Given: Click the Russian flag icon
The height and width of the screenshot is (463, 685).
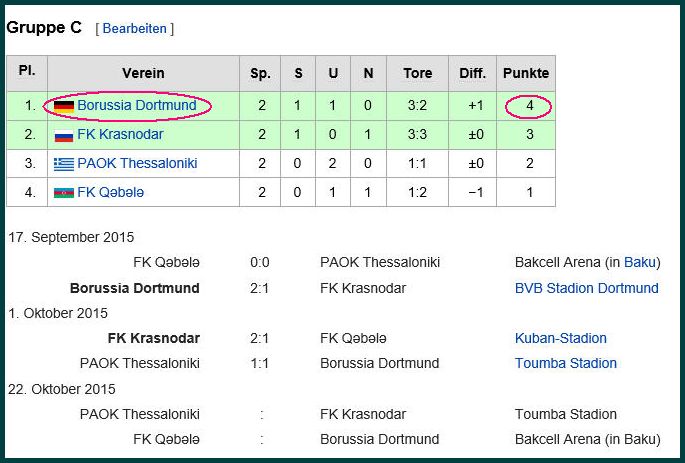Looking at the screenshot, I should [64, 135].
